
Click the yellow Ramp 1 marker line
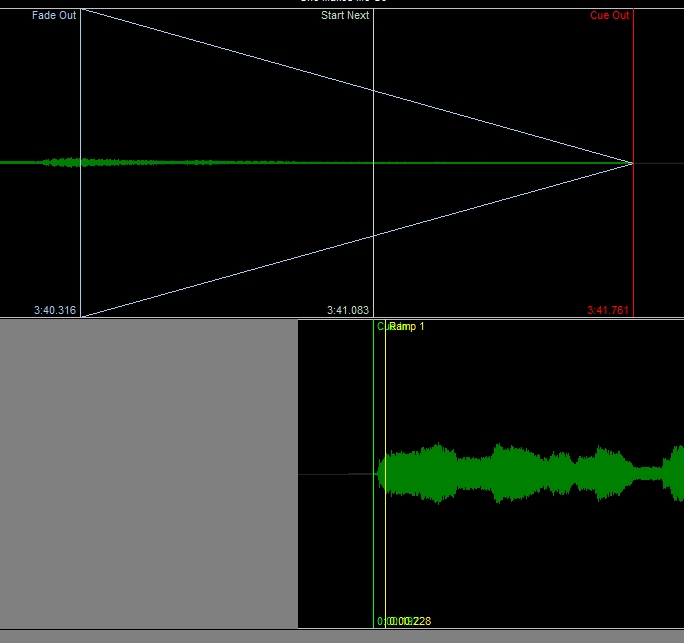click(x=386, y=560)
